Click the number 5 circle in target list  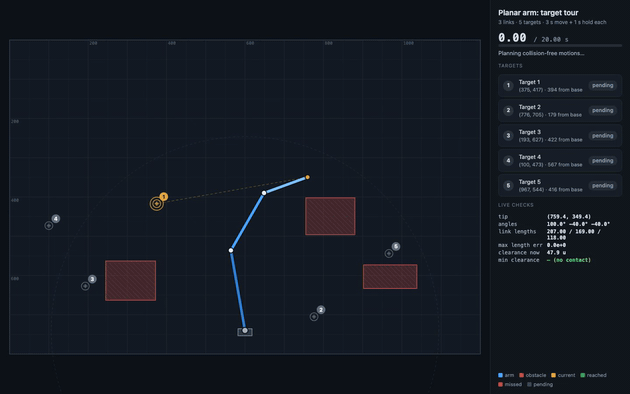click(x=508, y=186)
